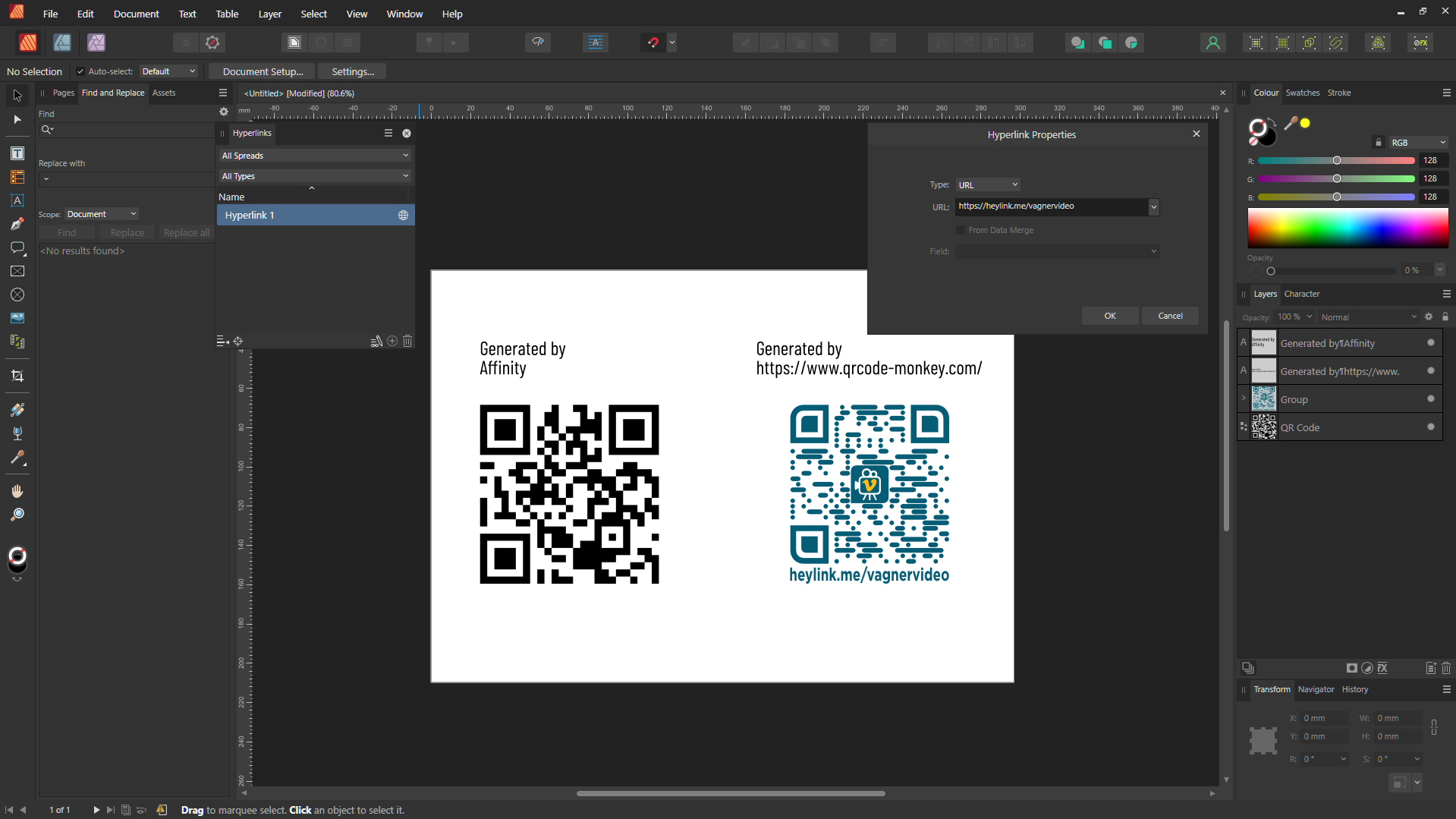Open the Layer menu
Screen dimensions: 1456x819
click(x=269, y=14)
